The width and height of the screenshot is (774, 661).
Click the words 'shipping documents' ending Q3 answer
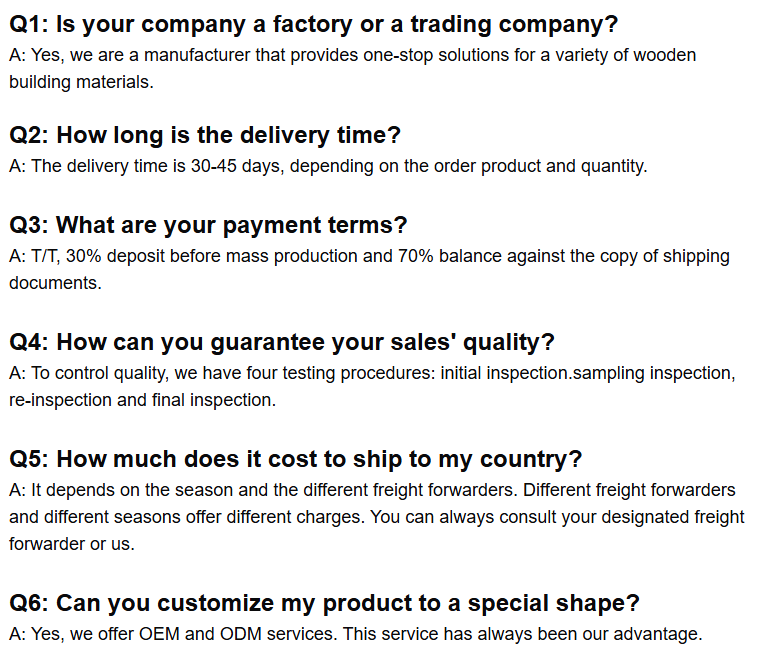coord(369,270)
